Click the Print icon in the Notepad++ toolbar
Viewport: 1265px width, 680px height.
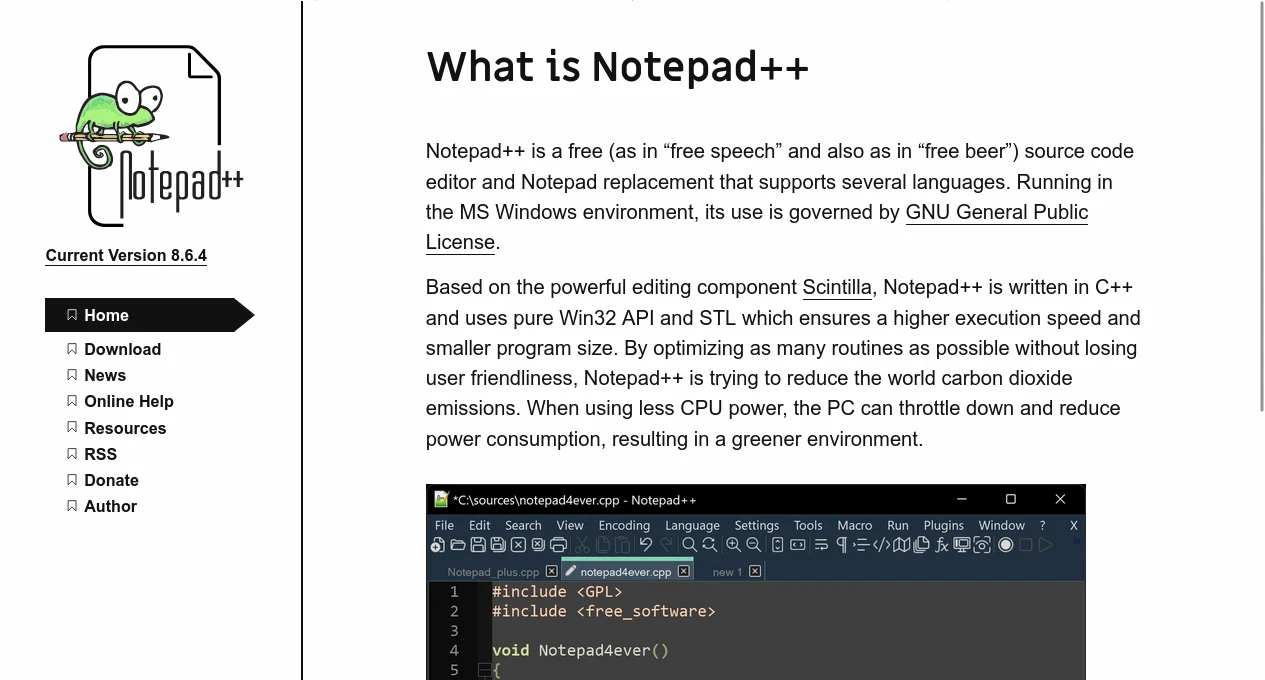pyautogui.click(x=558, y=545)
